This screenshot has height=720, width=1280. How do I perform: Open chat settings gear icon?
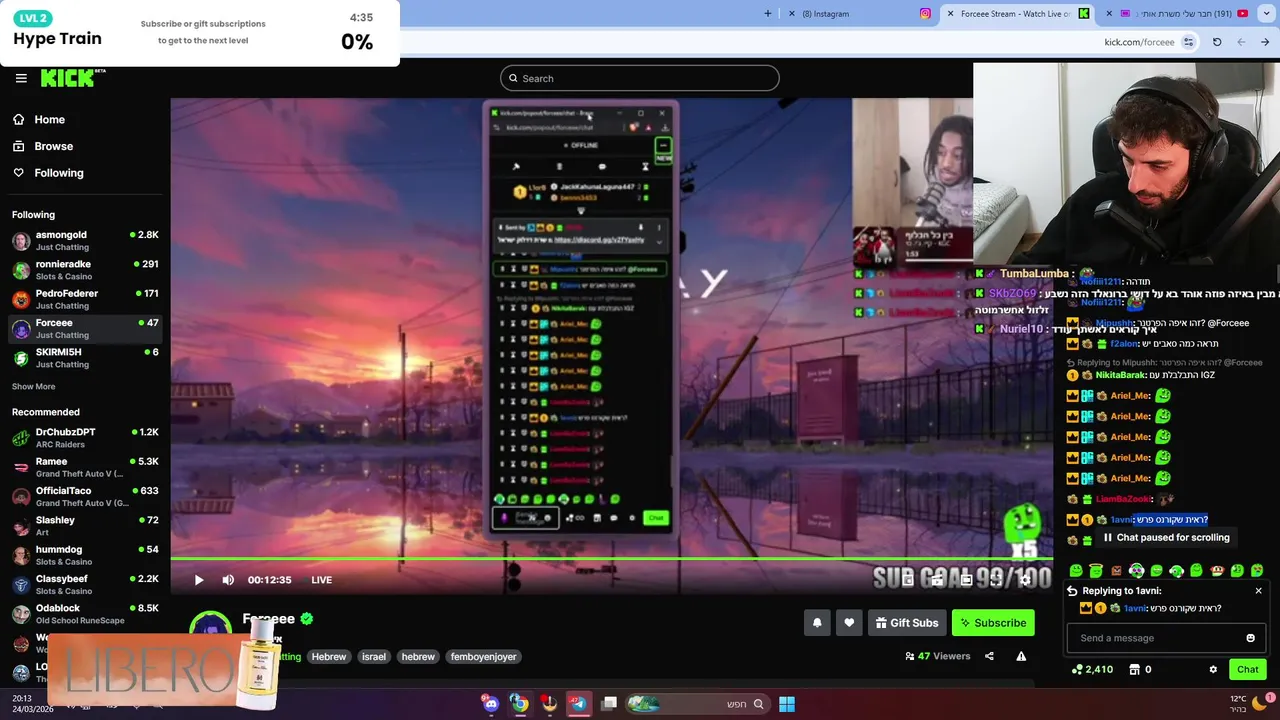[x=1213, y=669]
